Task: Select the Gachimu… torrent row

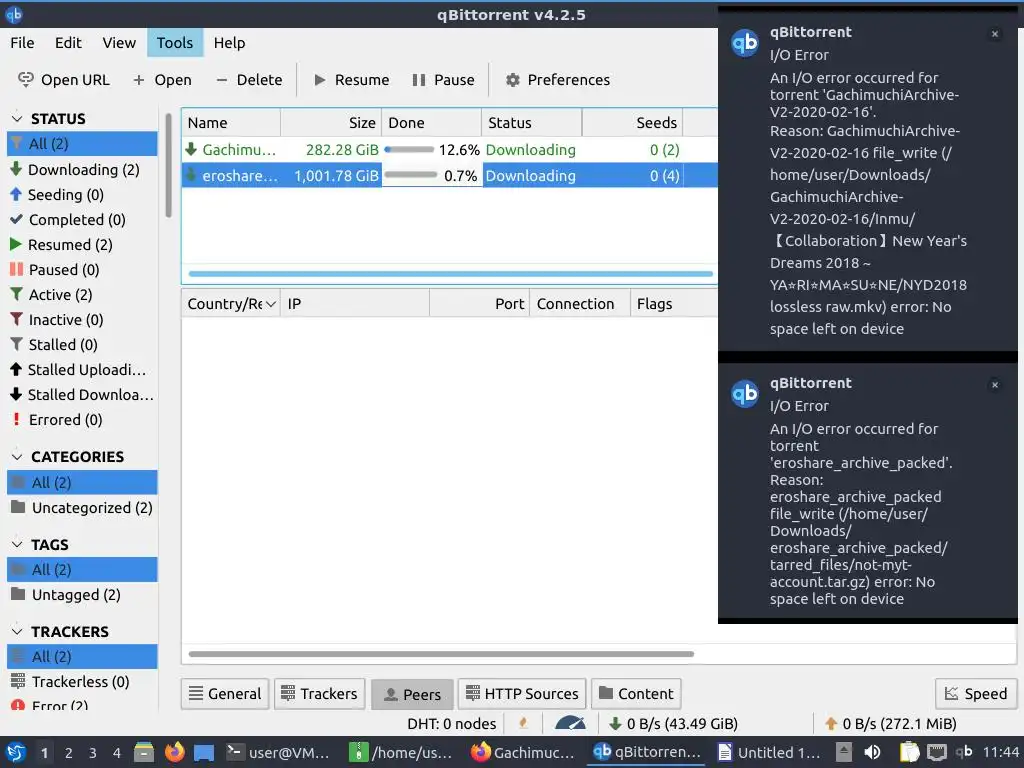Action: tap(449, 150)
